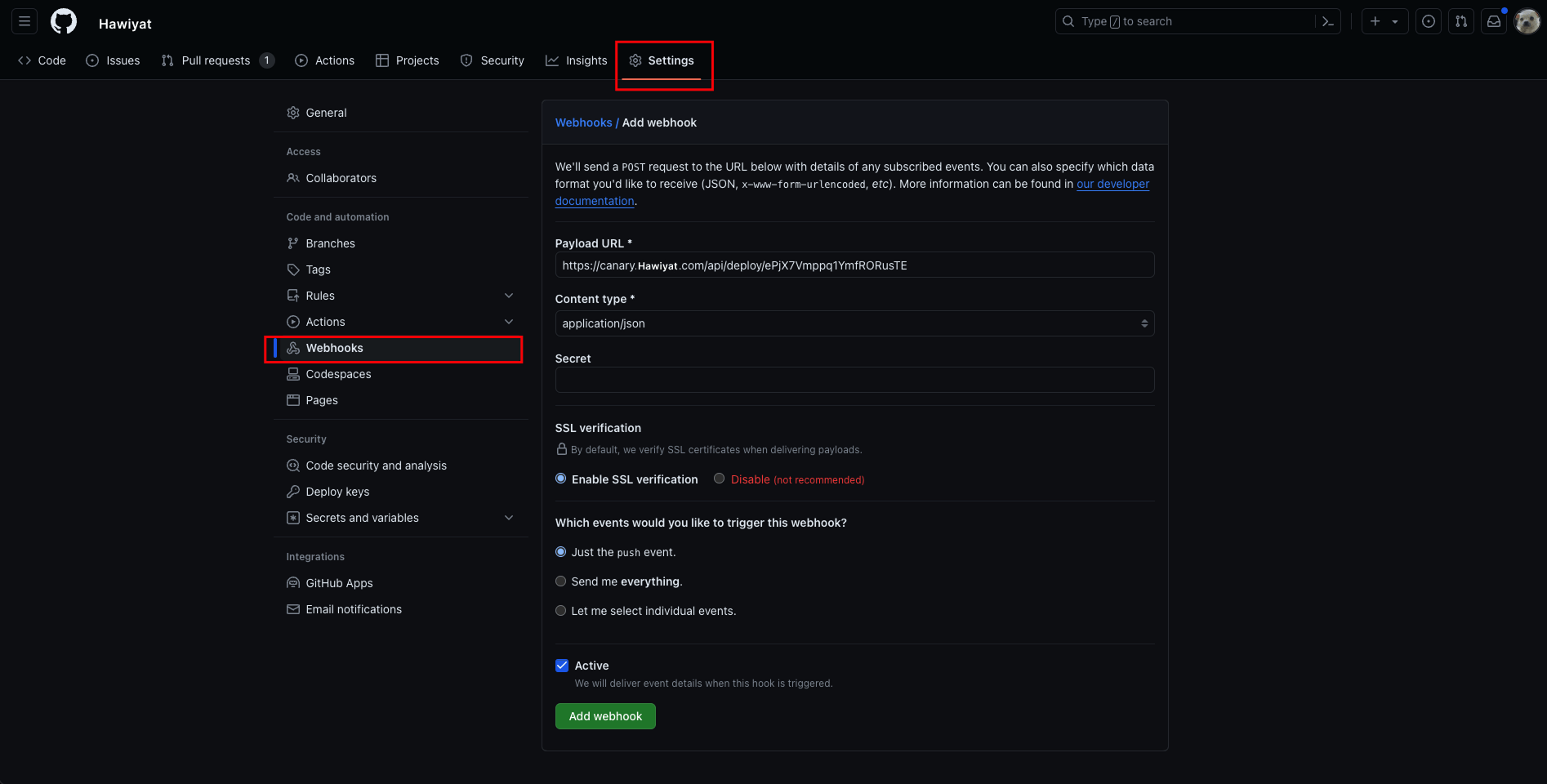Viewport: 1547px width, 784px height.
Task: Click the notifications inbox icon
Action: coord(1494,21)
